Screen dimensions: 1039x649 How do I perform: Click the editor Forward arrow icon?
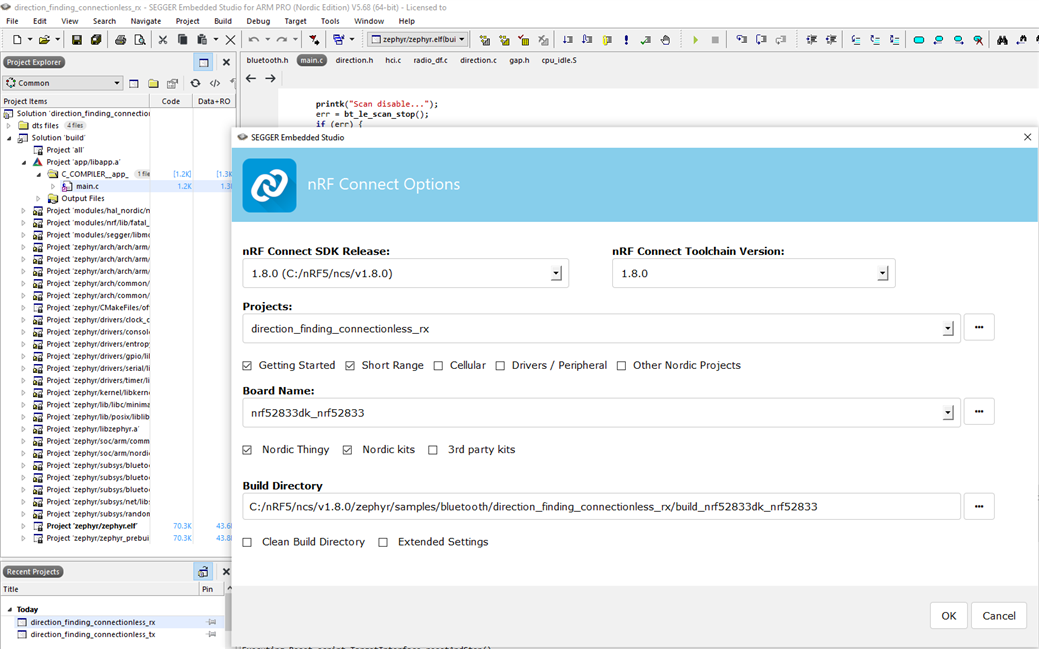270,78
